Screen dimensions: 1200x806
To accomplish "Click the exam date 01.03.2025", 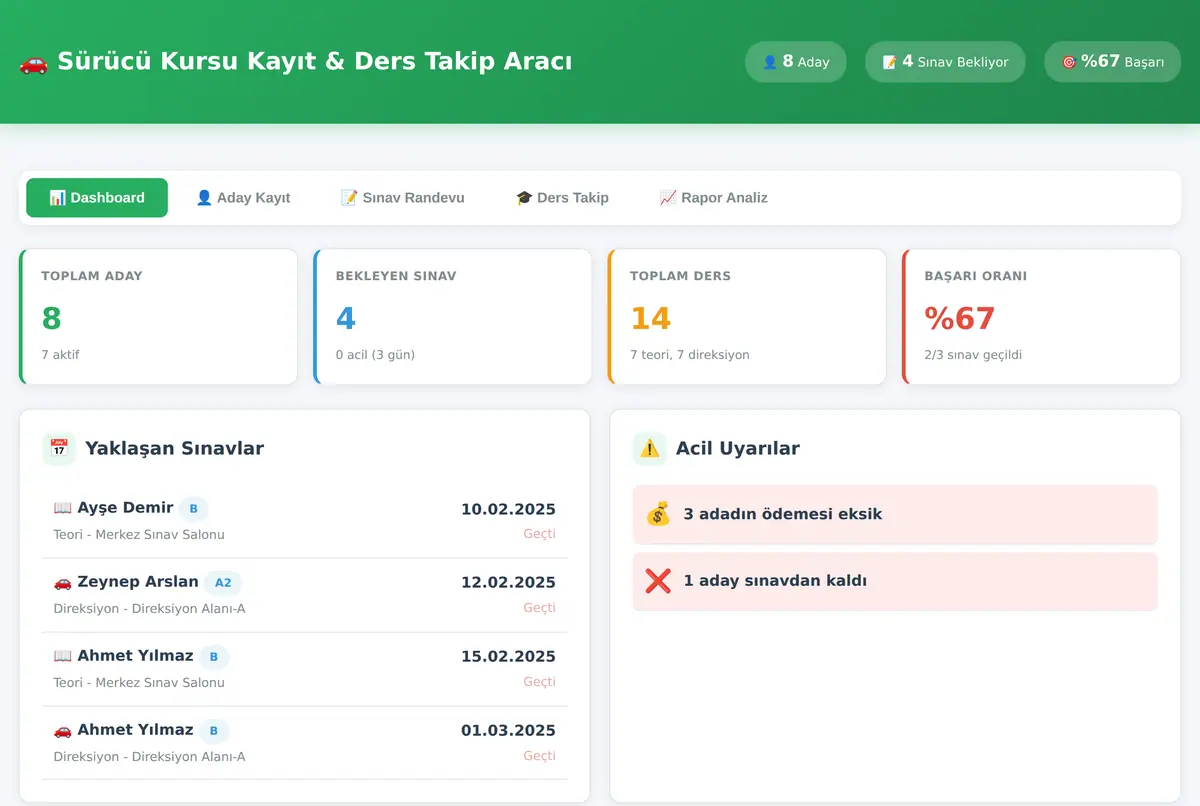I will 508,731.
